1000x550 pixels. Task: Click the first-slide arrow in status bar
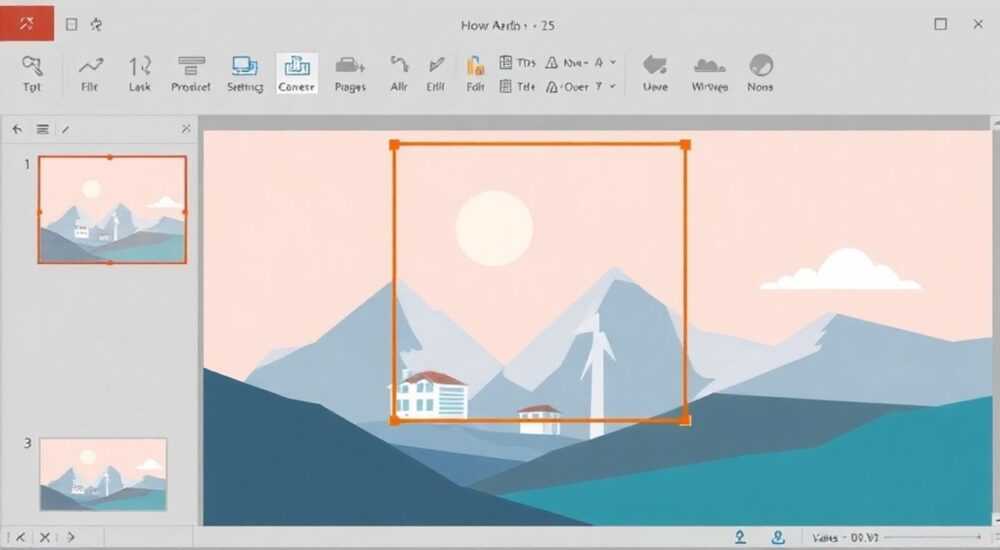tap(20, 537)
